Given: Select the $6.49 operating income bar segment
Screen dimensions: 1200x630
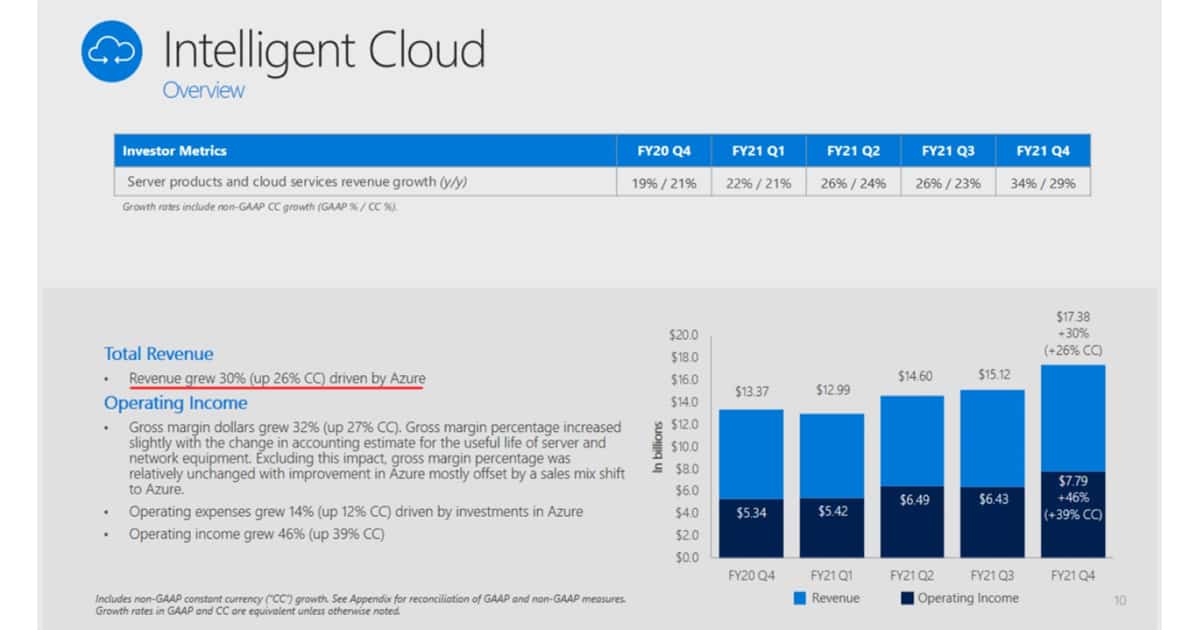Looking at the screenshot, I should pyautogui.click(x=912, y=522).
